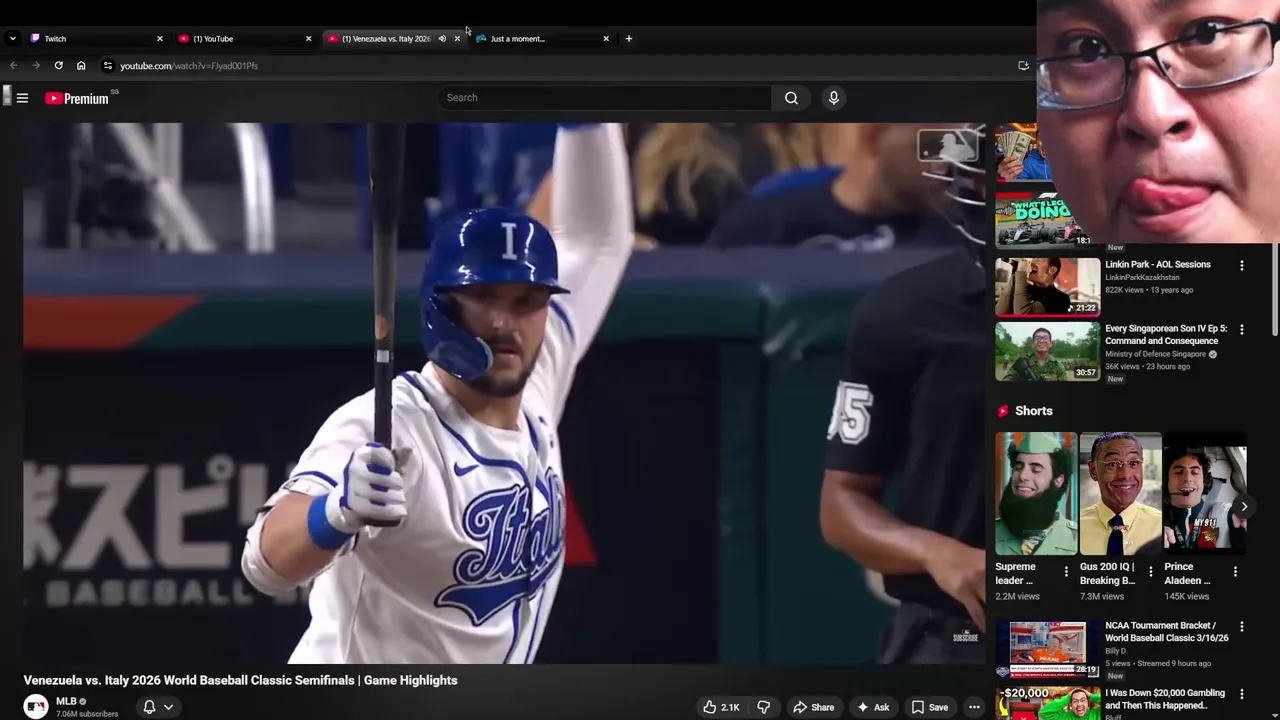The width and height of the screenshot is (1280, 720).
Task: Click the page vertical scrollbar
Action: 1275,288
